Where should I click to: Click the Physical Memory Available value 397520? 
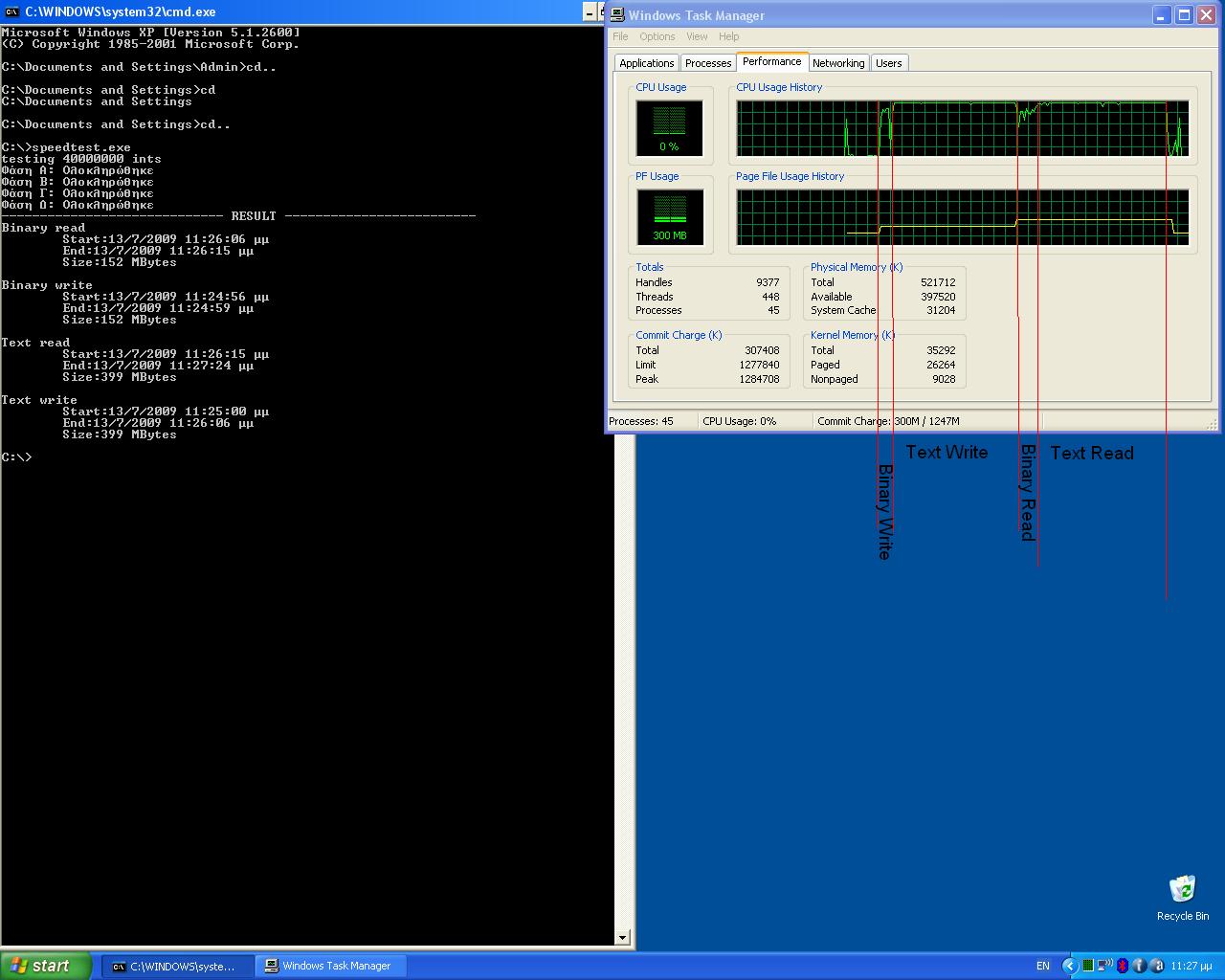[937, 297]
